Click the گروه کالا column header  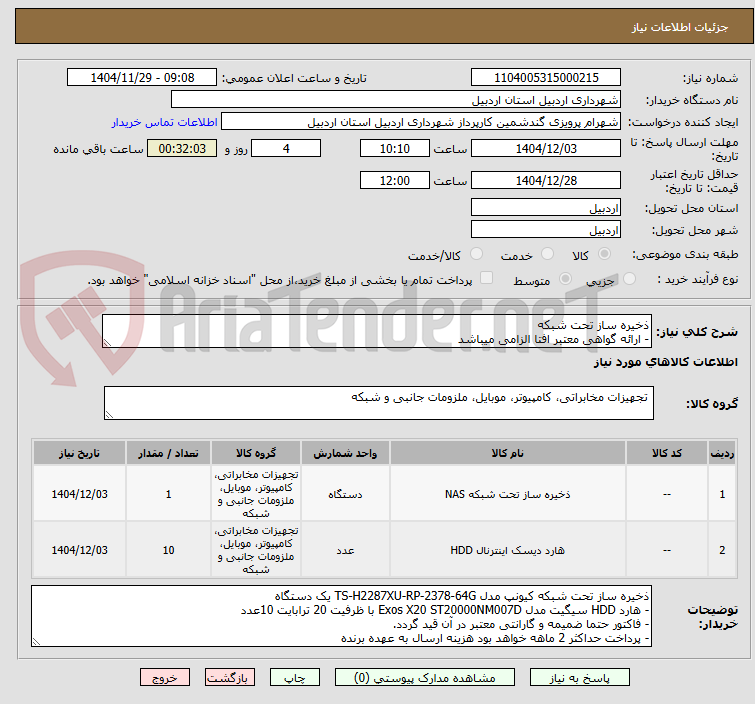(x=256, y=453)
